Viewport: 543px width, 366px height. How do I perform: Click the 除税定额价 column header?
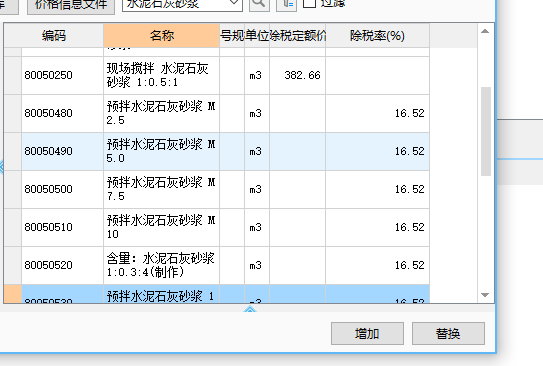tap(297, 35)
